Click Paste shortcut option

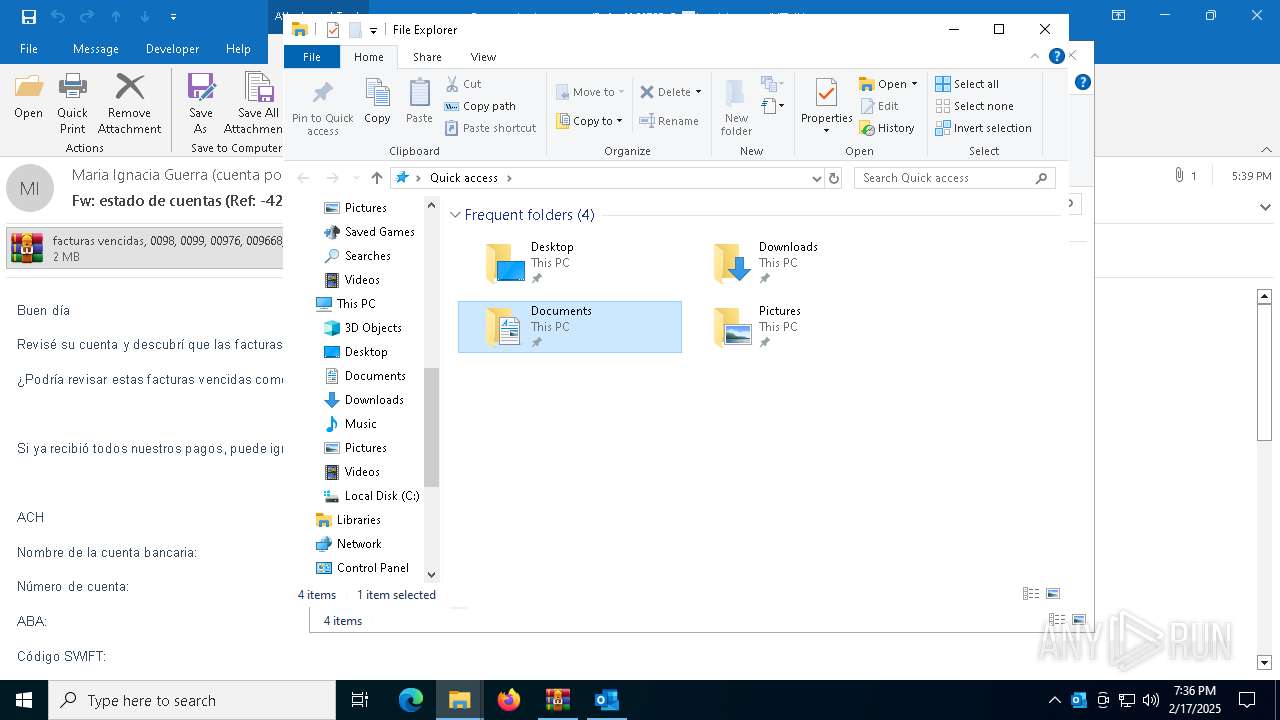click(490, 128)
